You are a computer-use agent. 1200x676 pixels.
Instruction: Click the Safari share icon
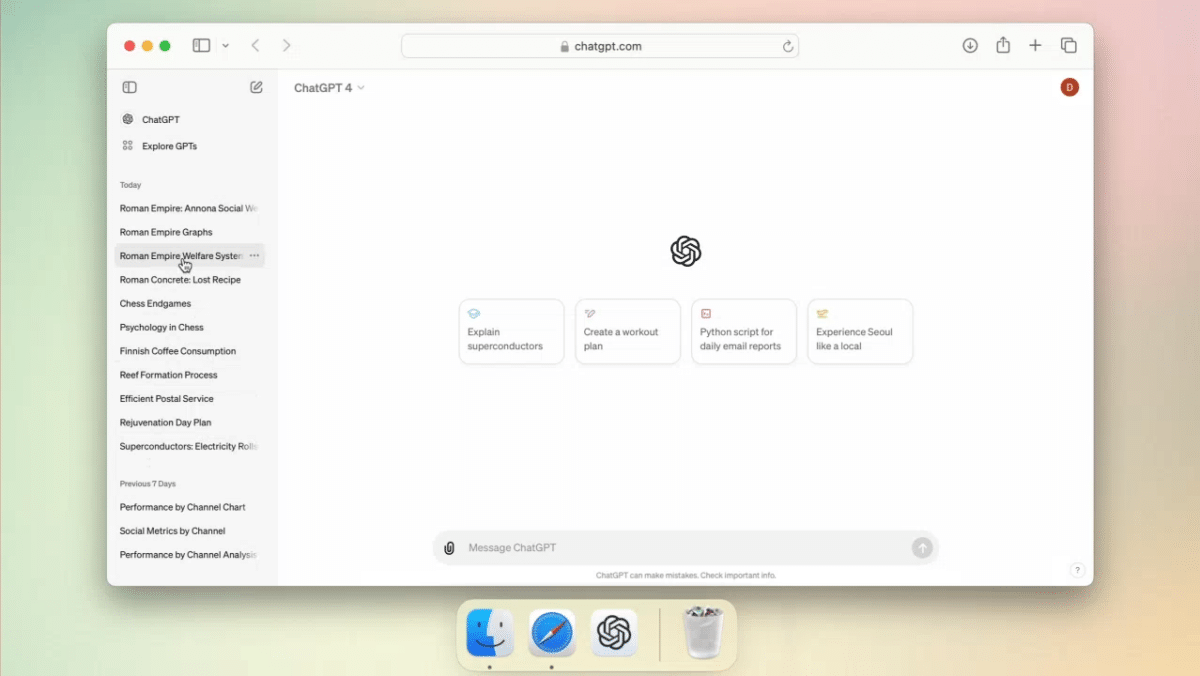click(1002, 45)
